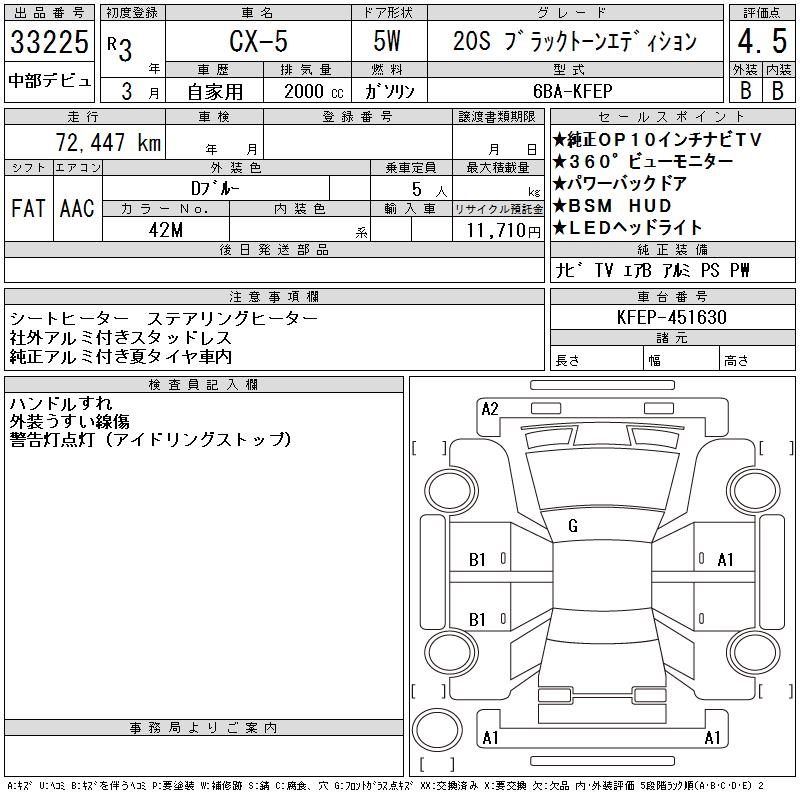Click the 高さ dimension field
The height and width of the screenshot is (800, 800).
click(757, 360)
